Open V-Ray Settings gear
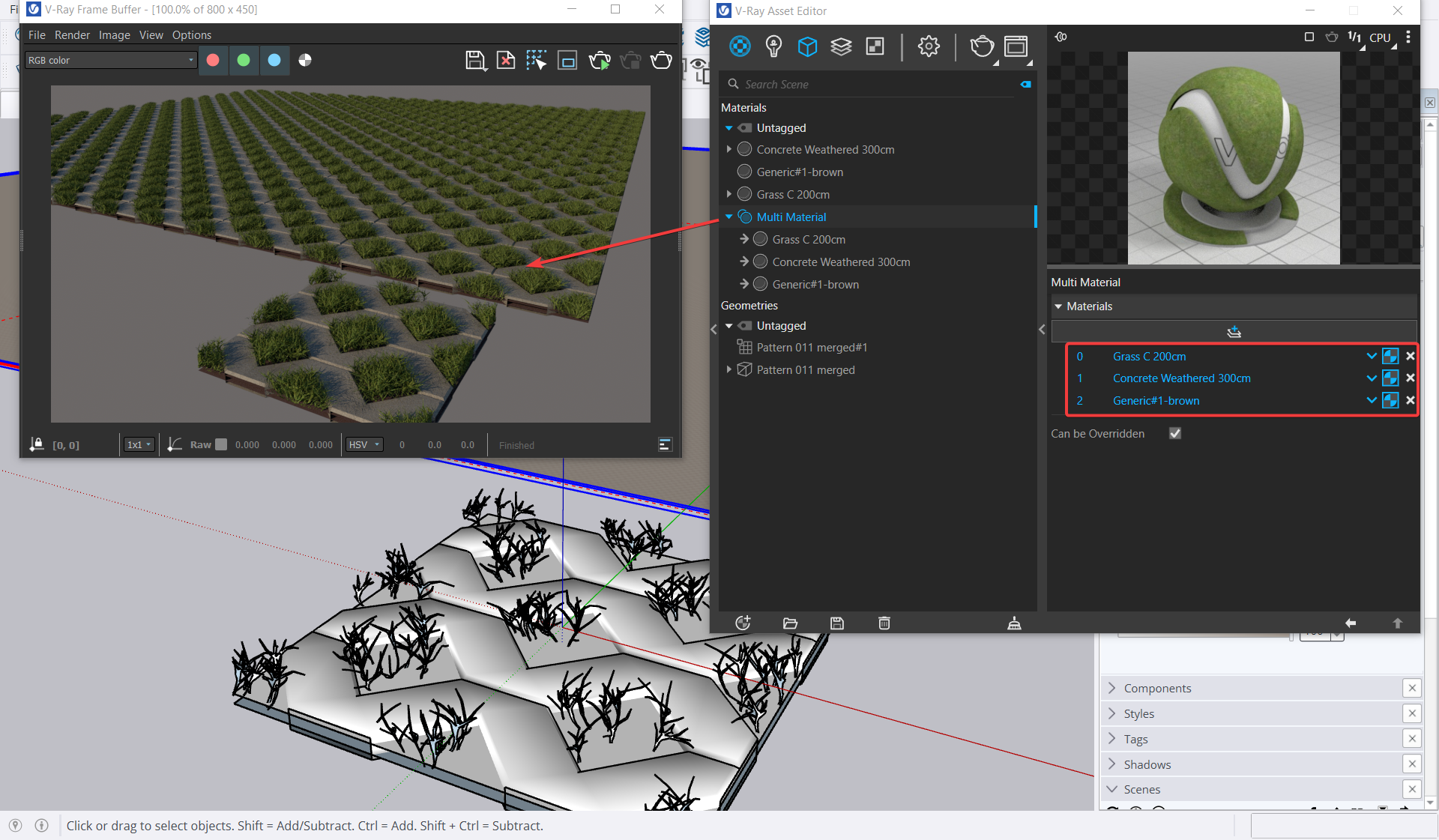 [x=929, y=46]
